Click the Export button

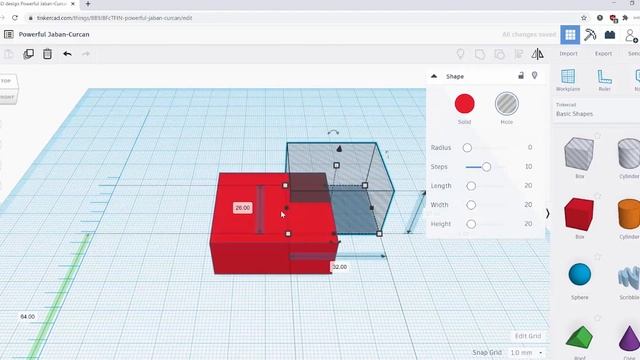tap(603, 53)
